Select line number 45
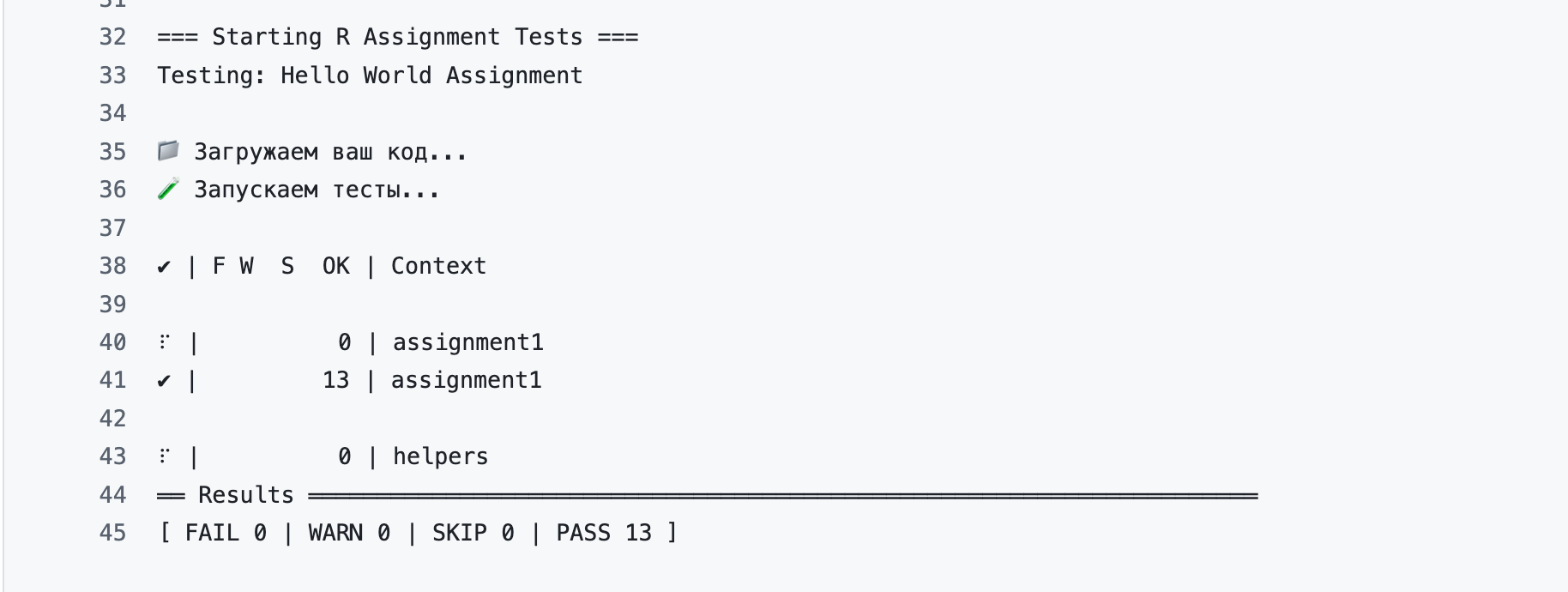The height and width of the screenshot is (592, 1568). click(112, 533)
